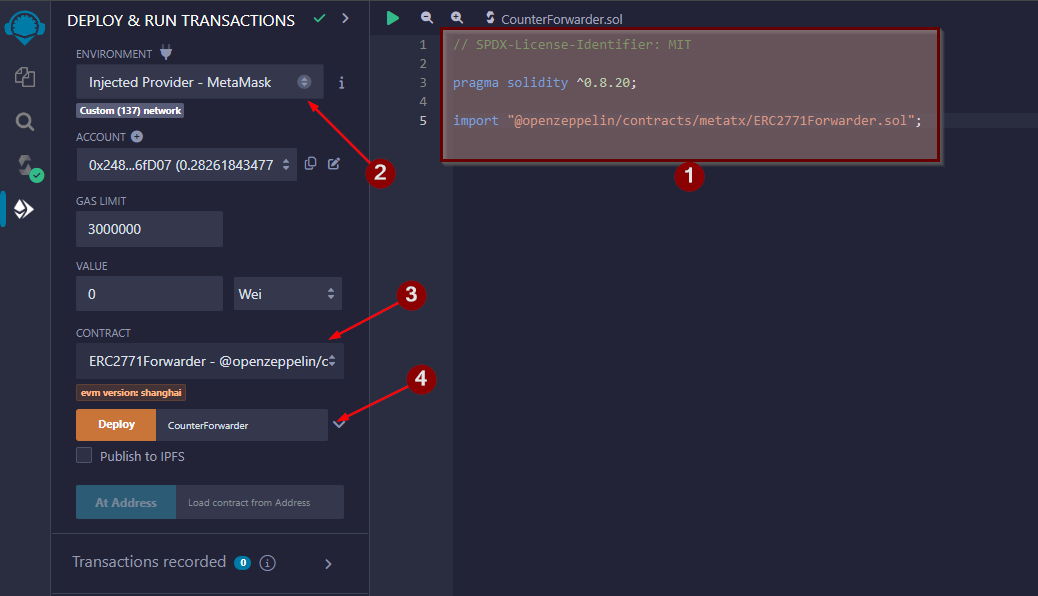The image size is (1038, 596).
Task: Zoom in the editor font
Action: tap(457, 18)
